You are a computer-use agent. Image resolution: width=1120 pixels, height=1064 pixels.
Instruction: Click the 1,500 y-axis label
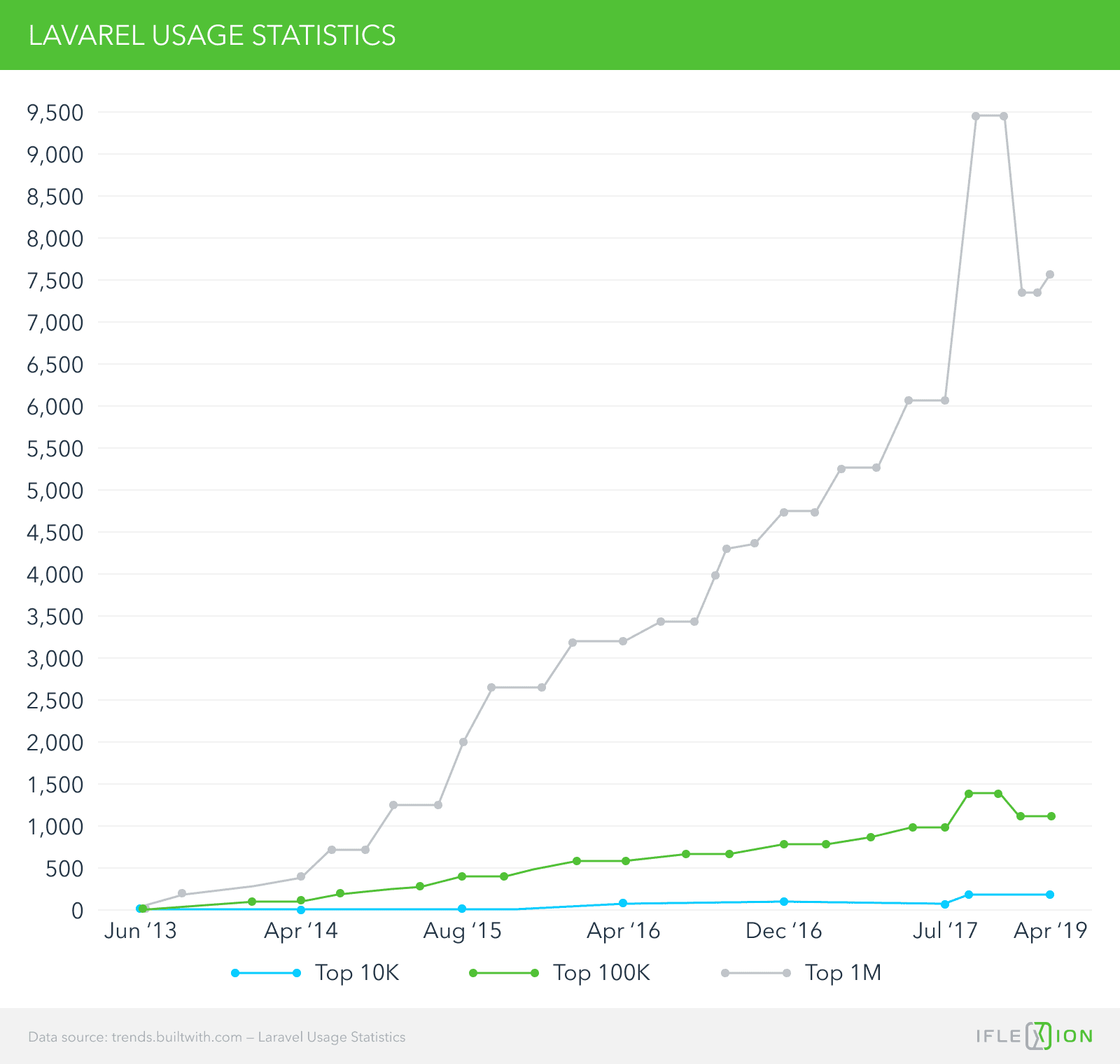point(55,785)
